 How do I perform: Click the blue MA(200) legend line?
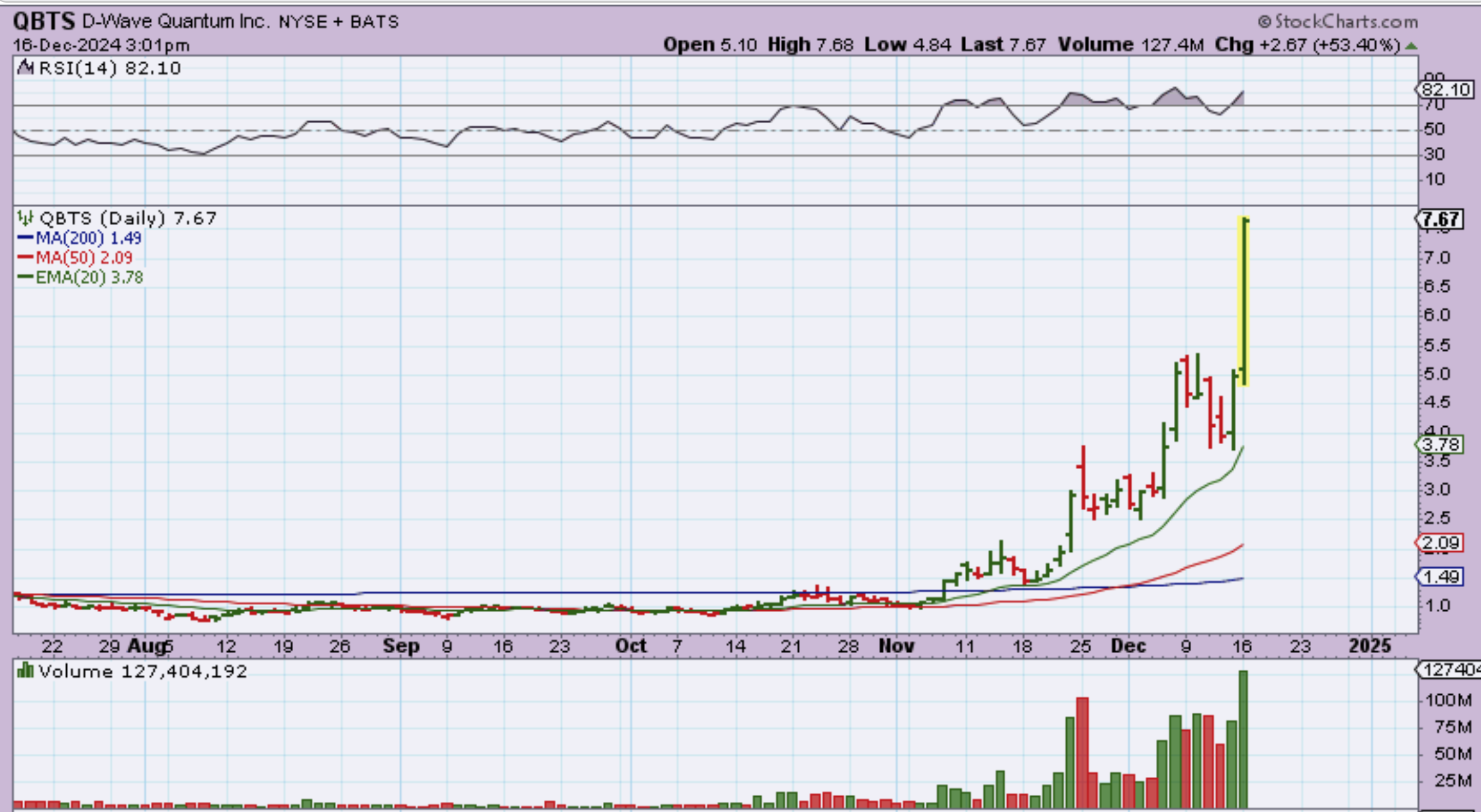(x=25, y=238)
